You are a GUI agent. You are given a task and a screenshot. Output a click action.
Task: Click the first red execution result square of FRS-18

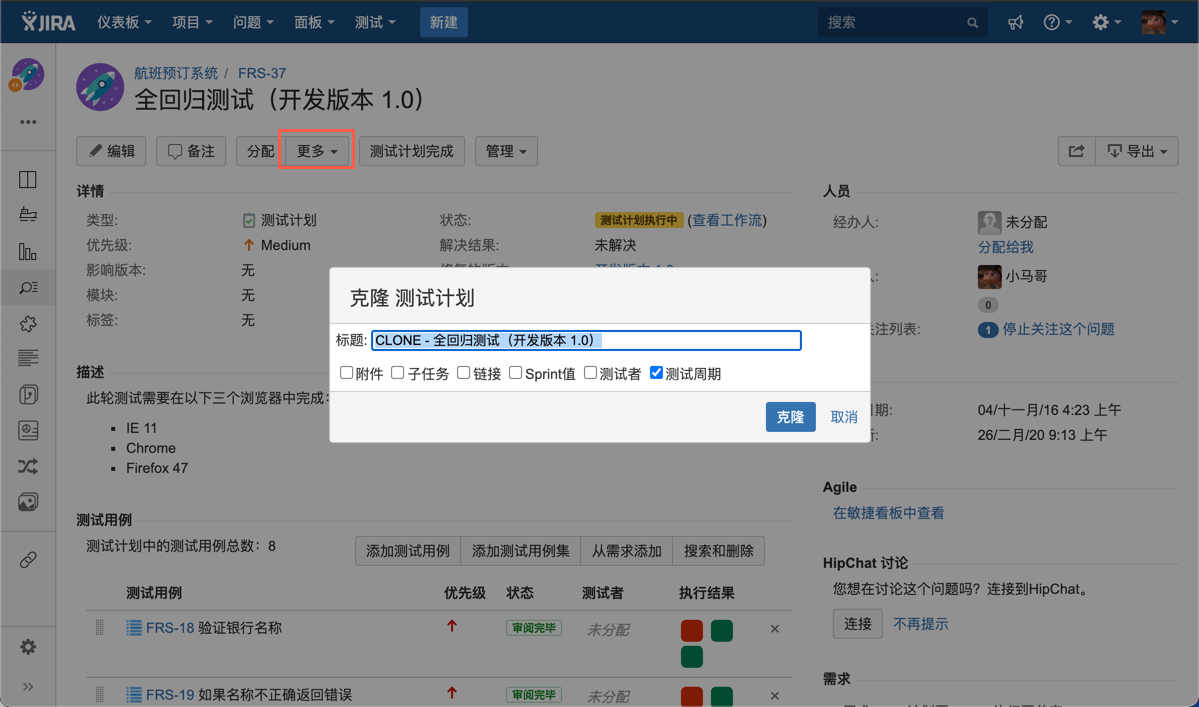[x=691, y=631]
